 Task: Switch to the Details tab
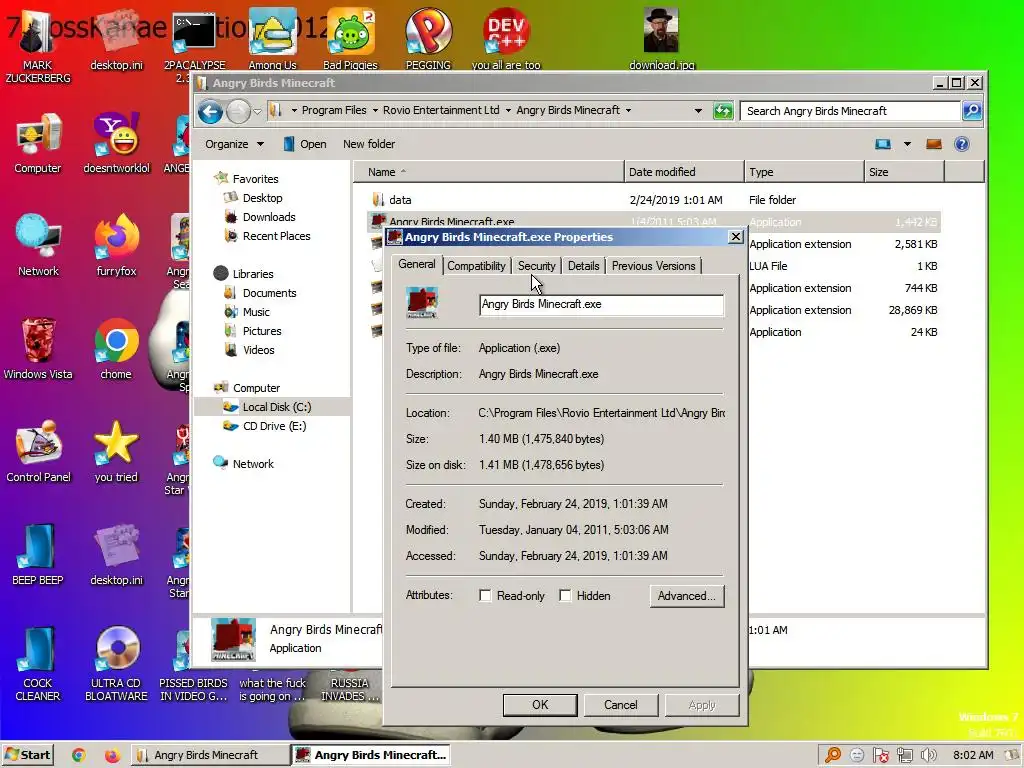583,266
